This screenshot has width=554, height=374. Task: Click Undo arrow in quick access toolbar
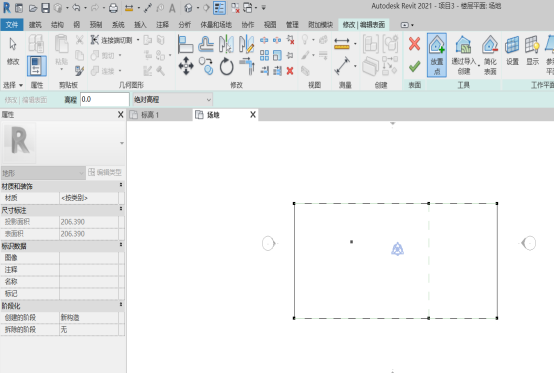[x=76, y=7]
